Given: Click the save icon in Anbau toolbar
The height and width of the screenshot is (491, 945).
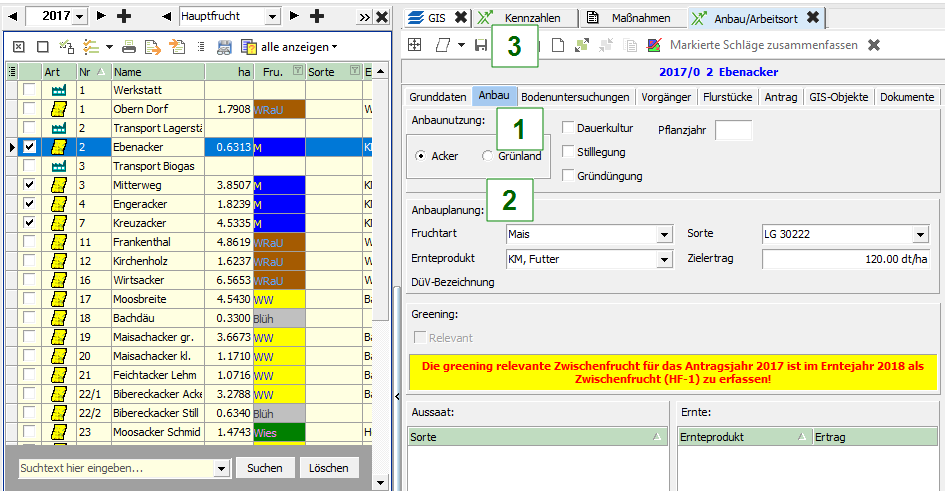Looking at the screenshot, I should tap(481, 46).
